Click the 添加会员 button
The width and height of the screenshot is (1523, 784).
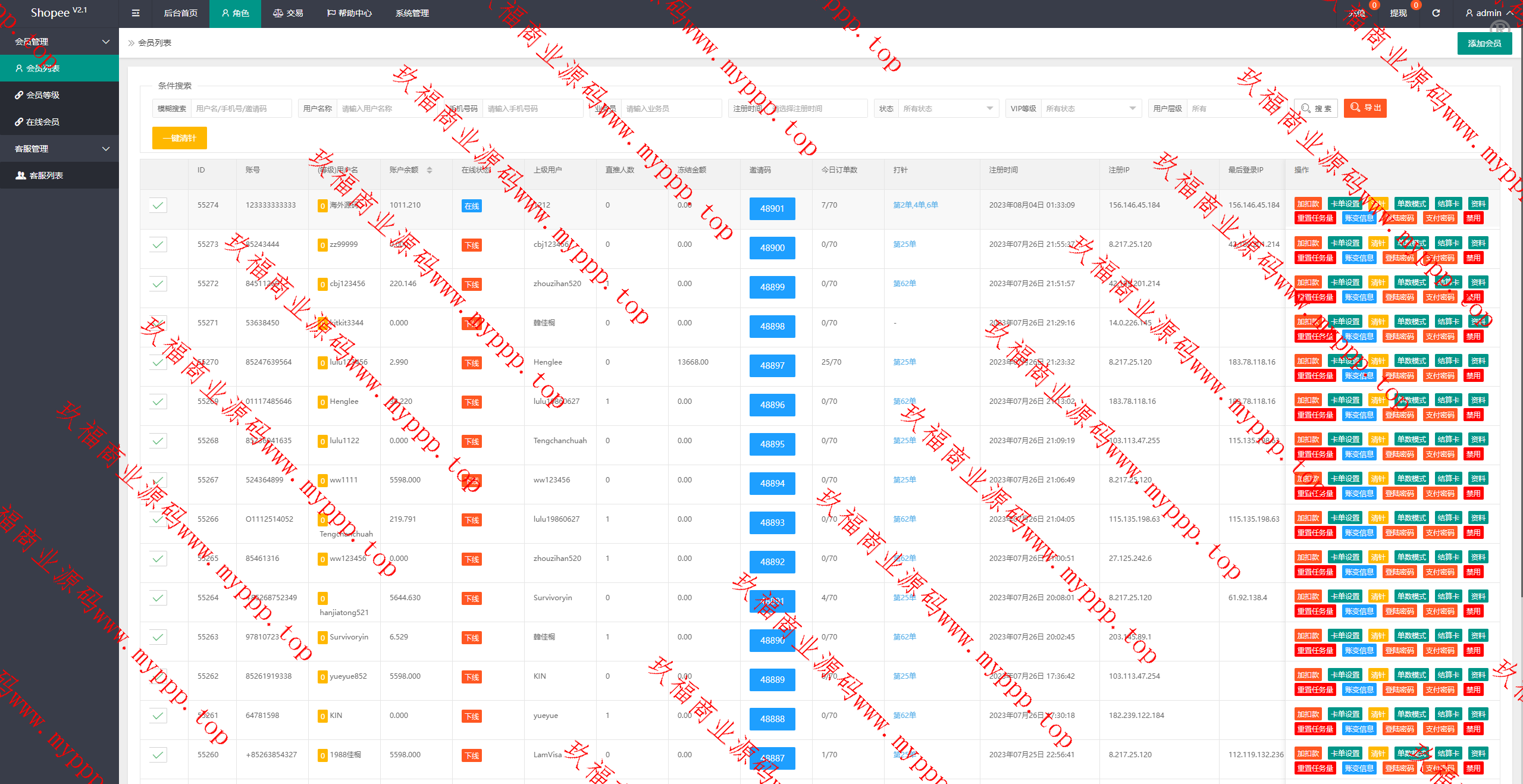pos(1484,43)
